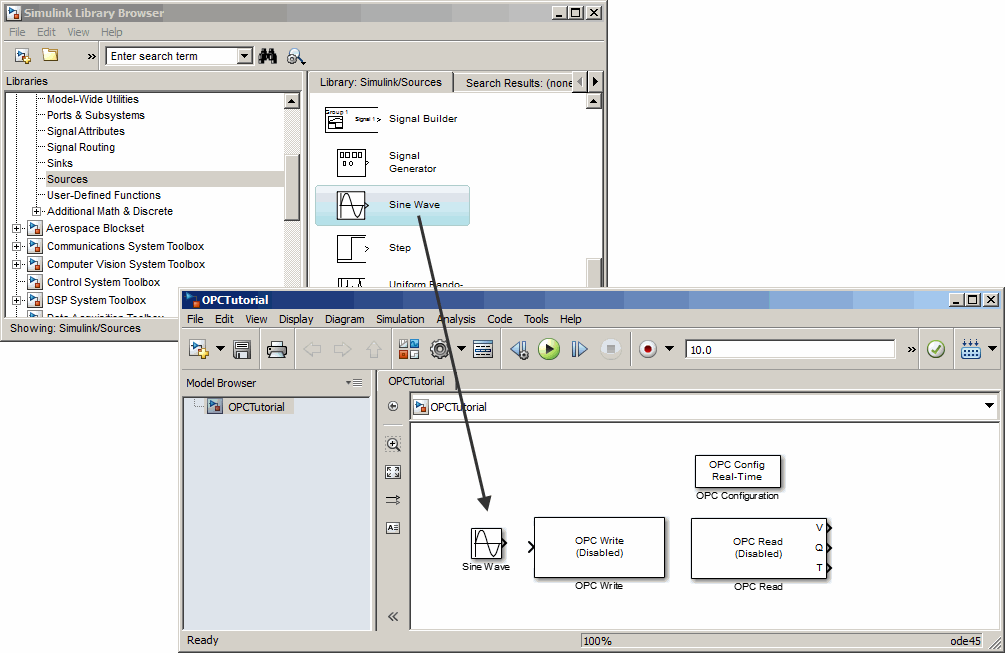Click the search term input field
Viewport: 1005px width, 653px height.
point(172,56)
